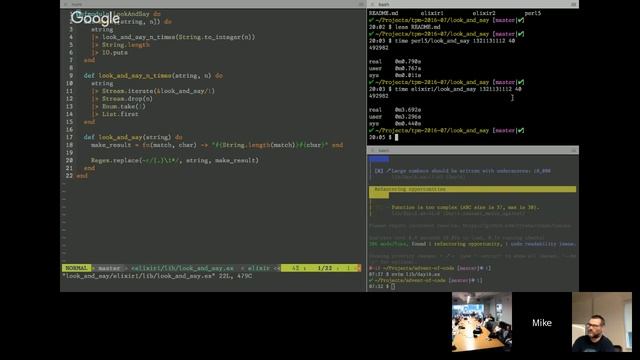Click the Regex.replace line in the editor
This screenshot has width=640, height=360.
coord(175,160)
